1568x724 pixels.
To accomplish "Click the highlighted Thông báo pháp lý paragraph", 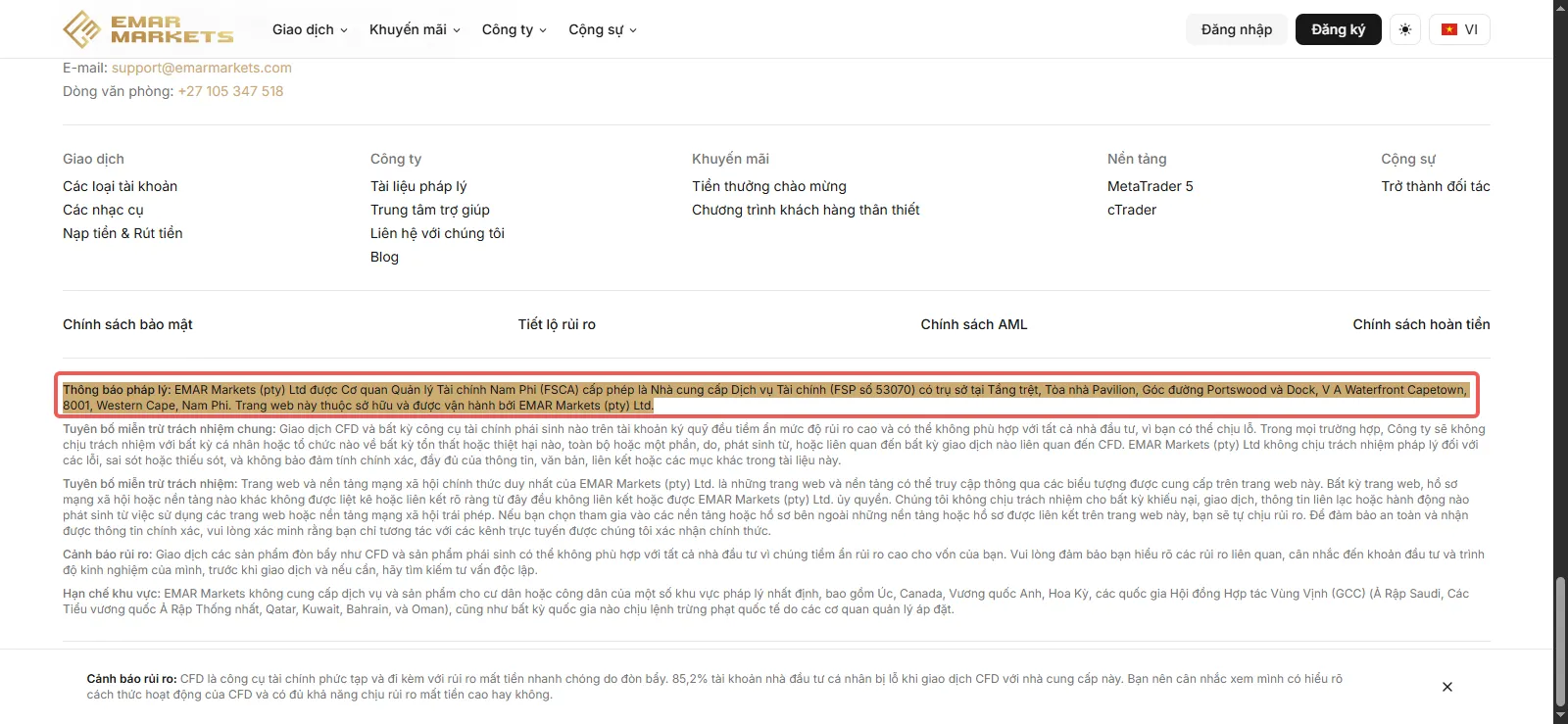I will (766, 397).
